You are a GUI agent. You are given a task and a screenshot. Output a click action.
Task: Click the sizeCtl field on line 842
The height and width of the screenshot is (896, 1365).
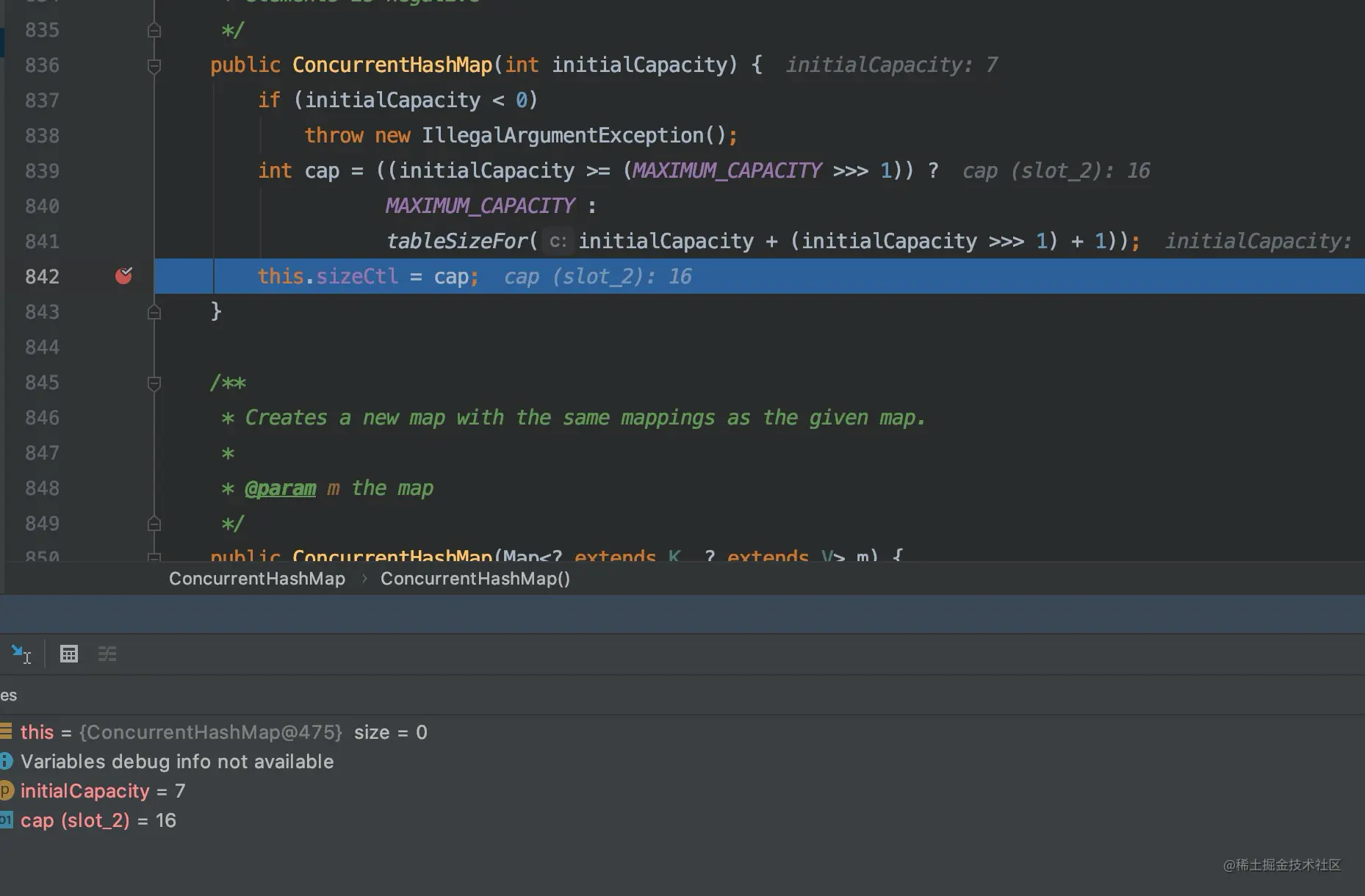coord(357,276)
